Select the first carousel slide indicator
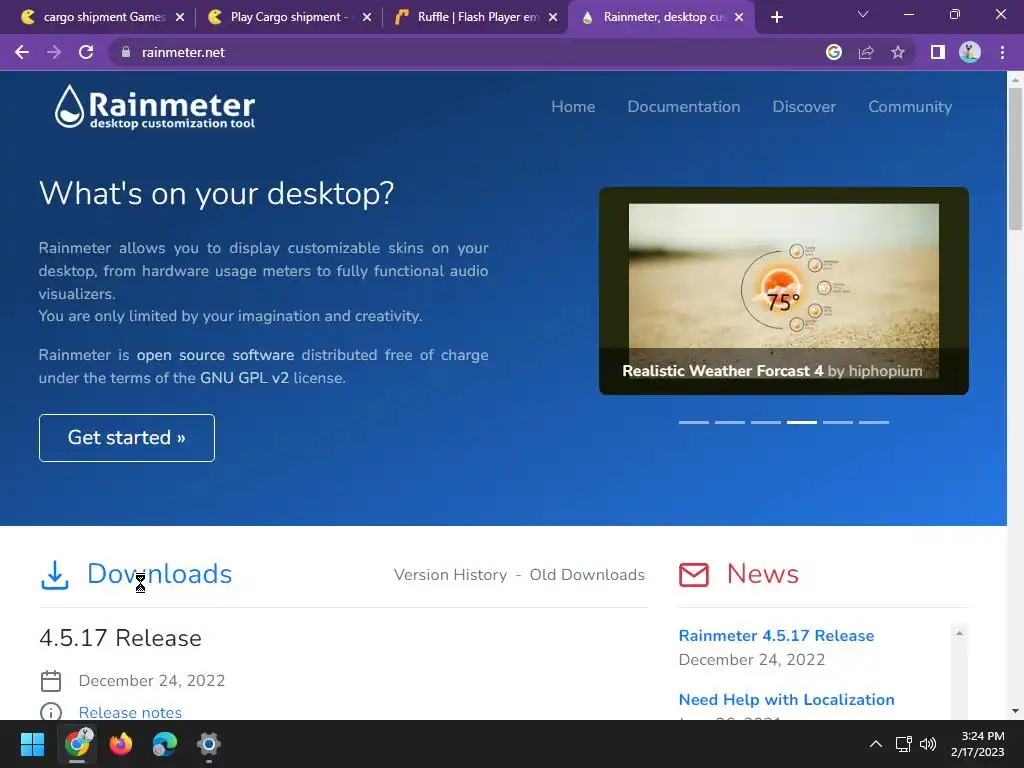The width and height of the screenshot is (1024, 768). click(x=694, y=423)
